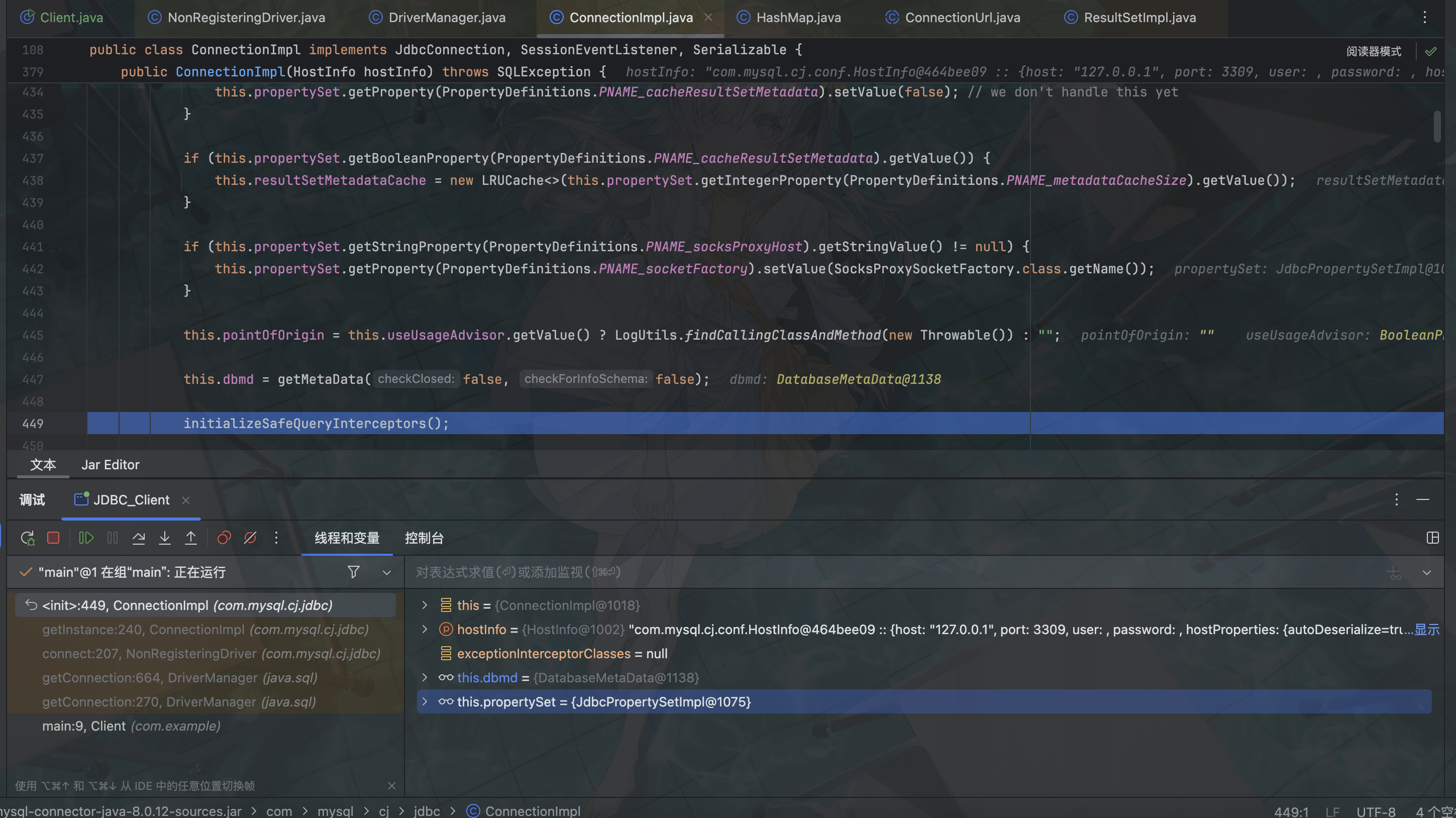Viewport: 1456px width, 818px height.
Task: Open the main thread selector dropdown
Action: (387, 572)
